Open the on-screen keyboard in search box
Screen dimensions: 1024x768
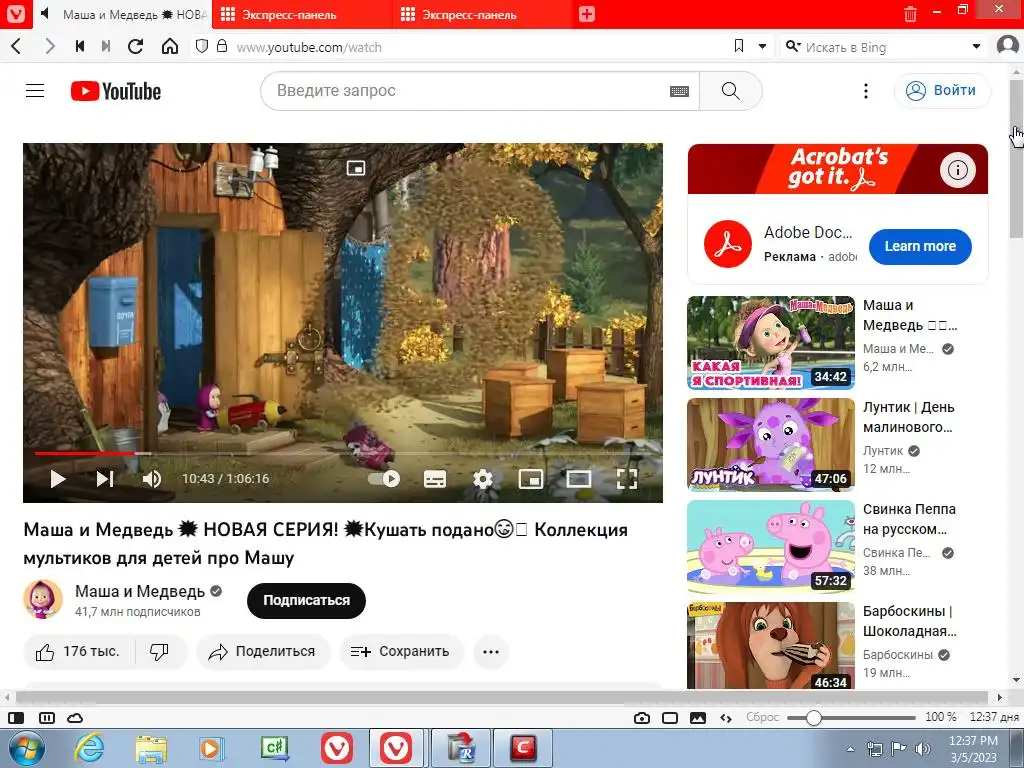click(x=679, y=91)
